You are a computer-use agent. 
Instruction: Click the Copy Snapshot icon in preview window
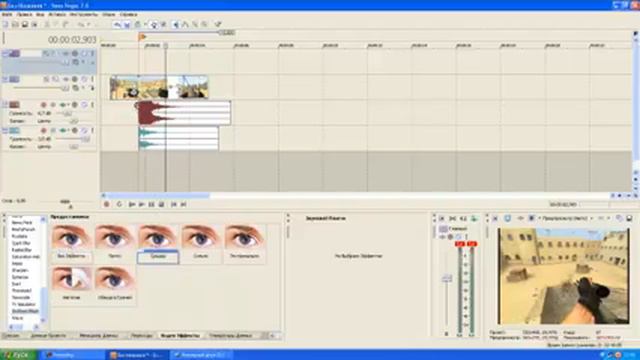619,219
